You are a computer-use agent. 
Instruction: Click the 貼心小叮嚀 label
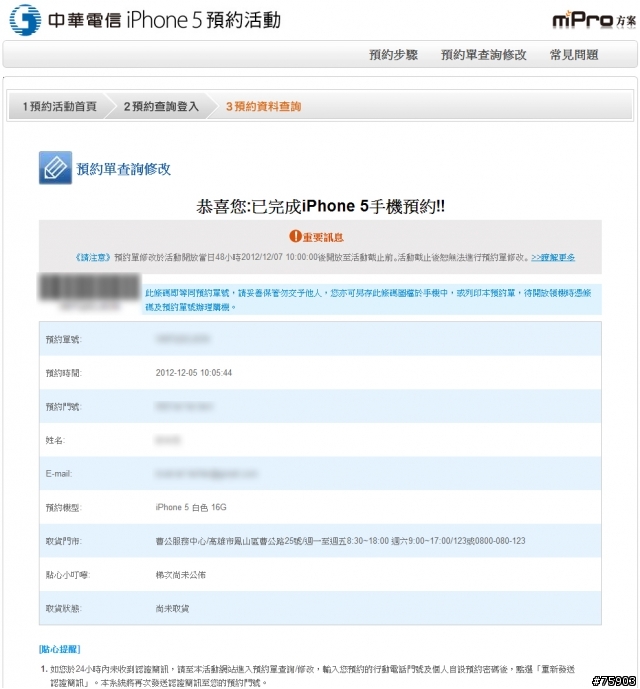(68, 575)
